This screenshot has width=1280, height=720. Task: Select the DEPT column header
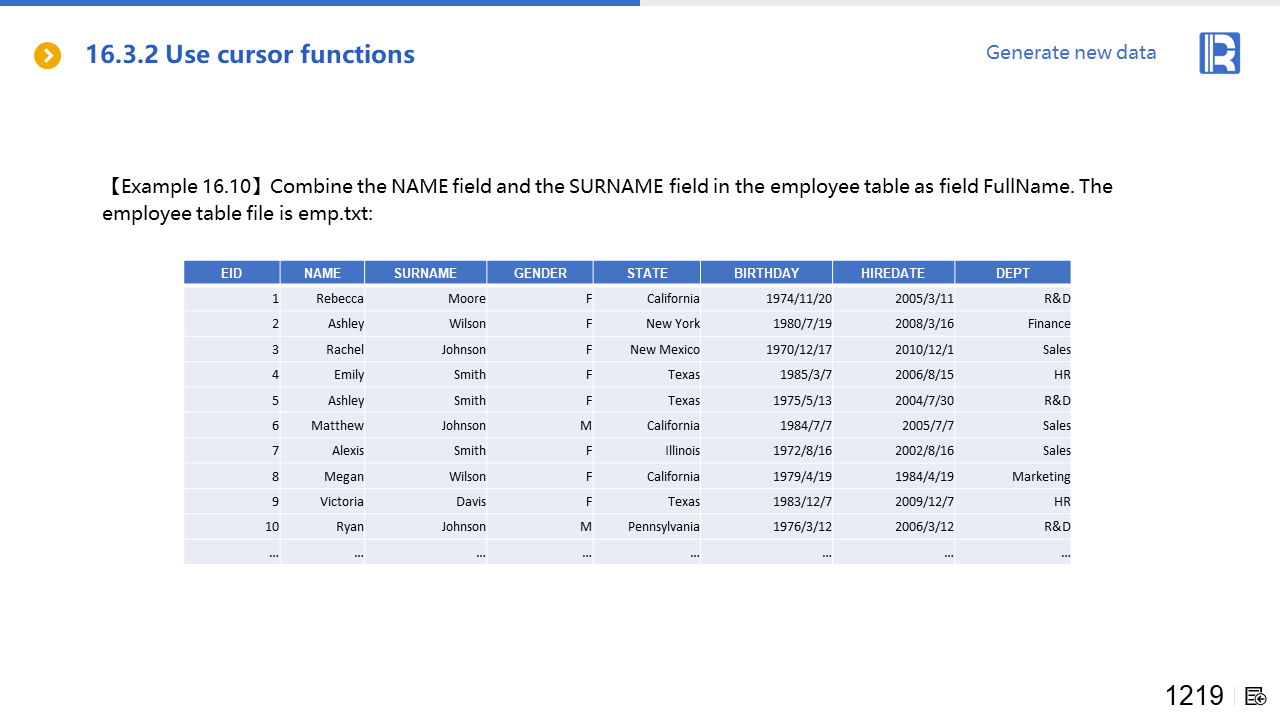pos(1012,273)
